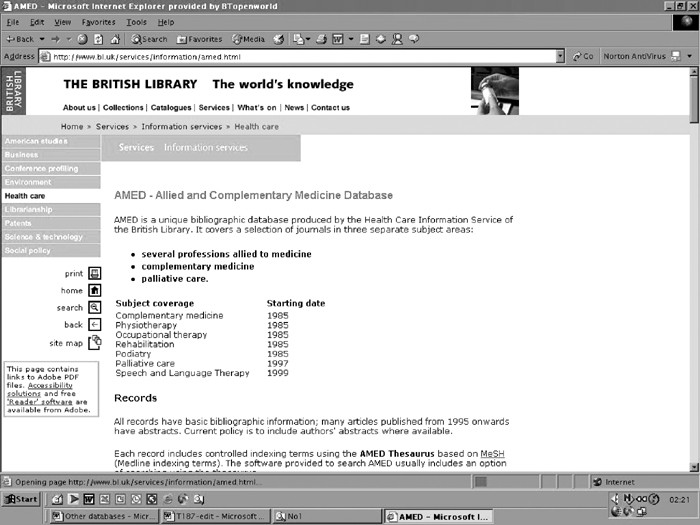Stop the page loading with the Stop icon
Viewport: 700px width, 525px height.
[82, 39]
